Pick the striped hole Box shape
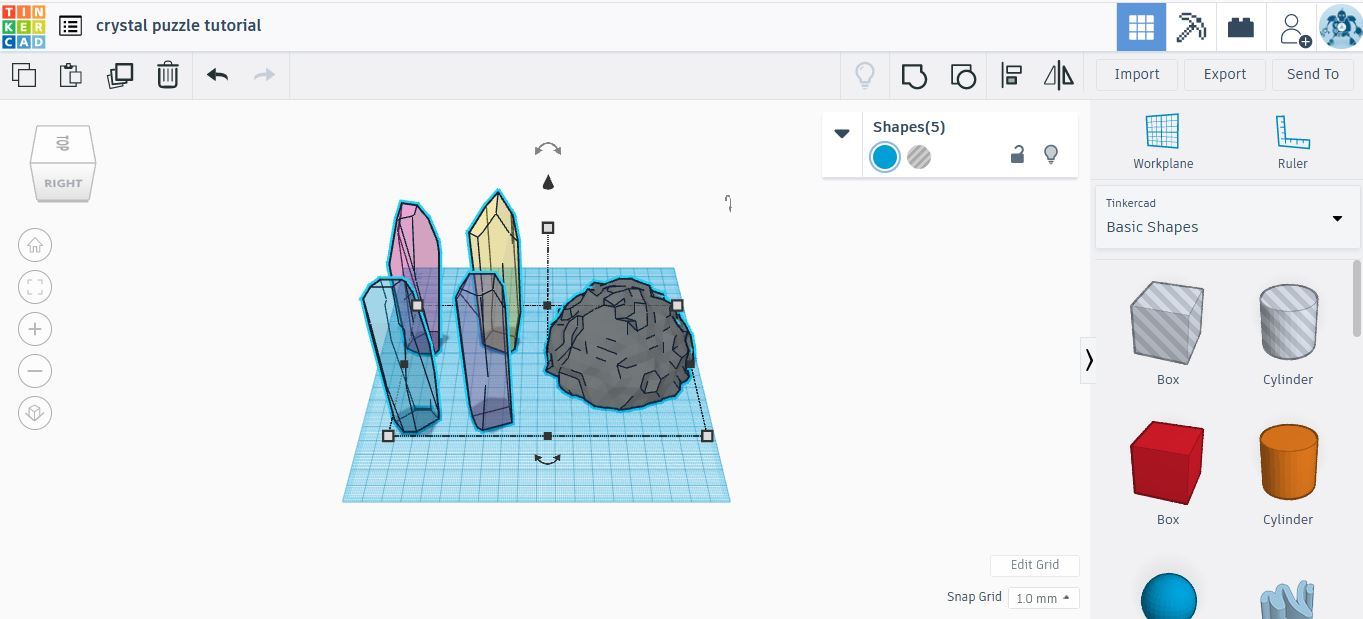The width and height of the screenshot is (1363, 619). click(x=1167, y=323)
